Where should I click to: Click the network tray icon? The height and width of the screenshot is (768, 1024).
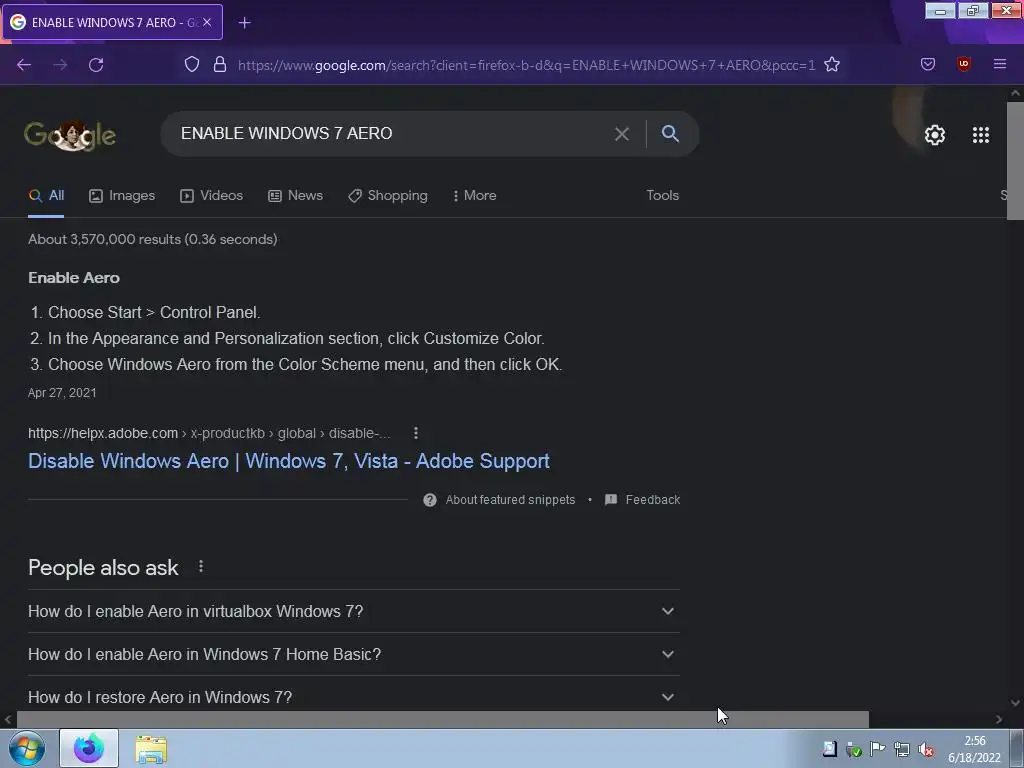pos(902,750)
